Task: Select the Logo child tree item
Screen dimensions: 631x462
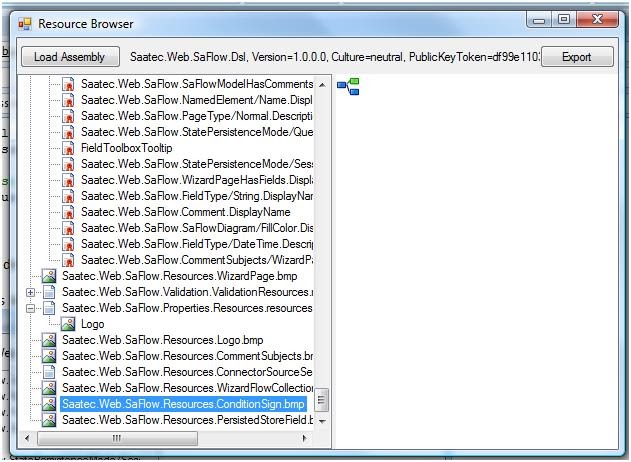Action: [93, 324]
